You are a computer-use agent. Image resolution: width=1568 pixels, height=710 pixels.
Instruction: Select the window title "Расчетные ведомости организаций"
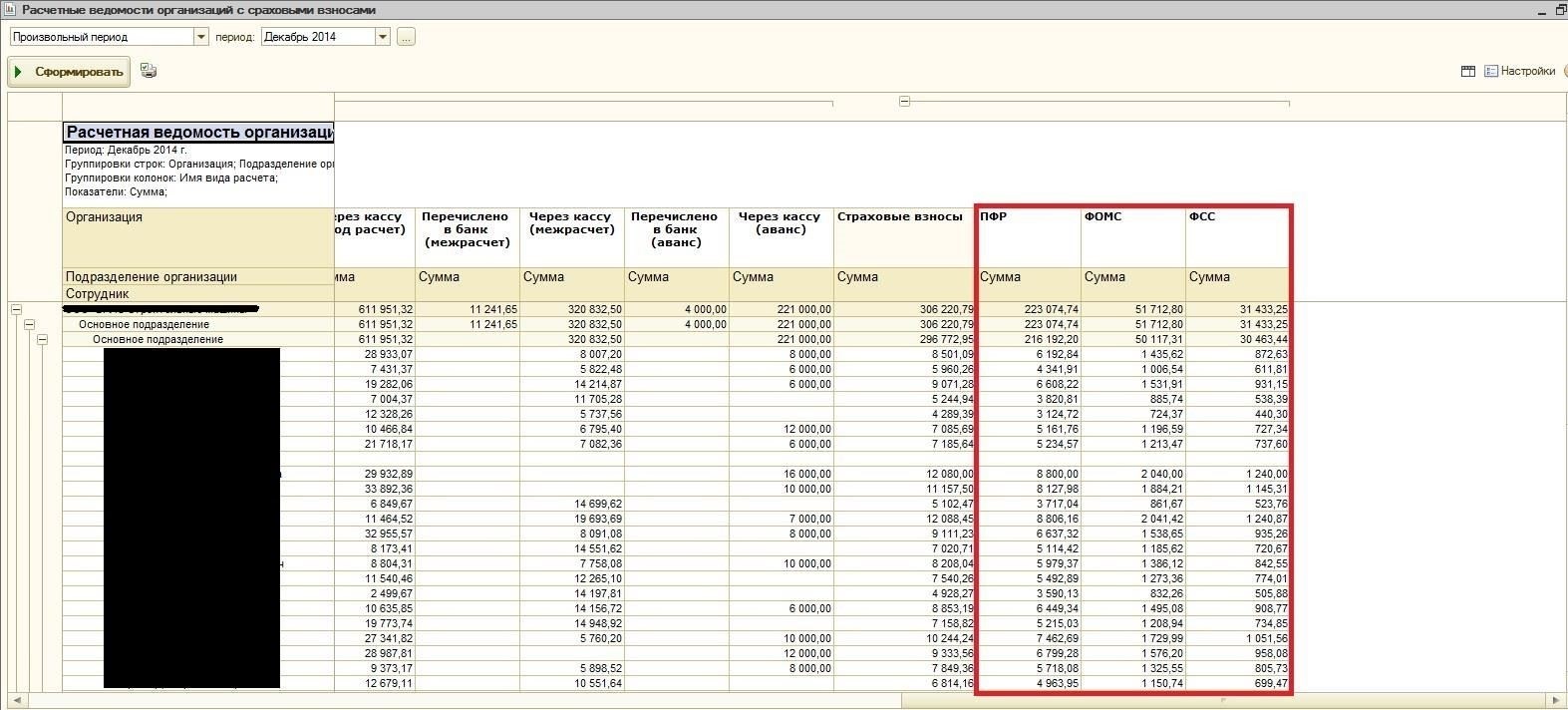point(199,10)
